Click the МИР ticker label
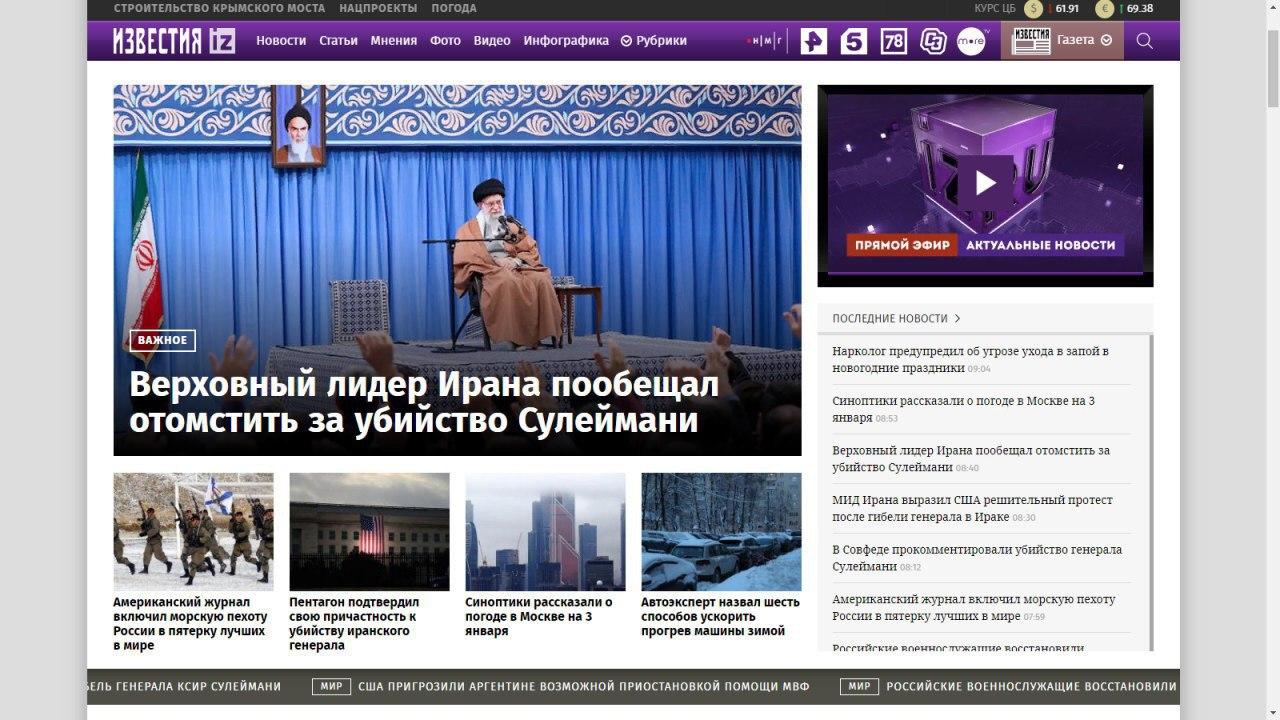This screenshot has height=720, width=1280. pyautogui.click(x=331, y=687)
